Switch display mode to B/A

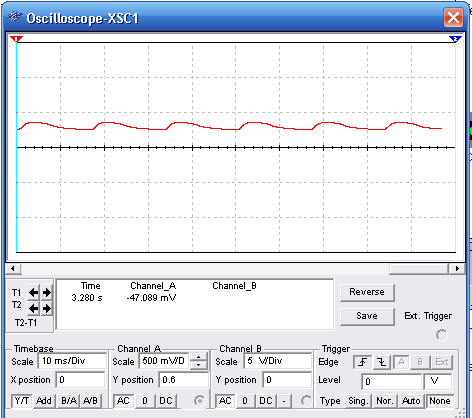(x=69, y=400)
